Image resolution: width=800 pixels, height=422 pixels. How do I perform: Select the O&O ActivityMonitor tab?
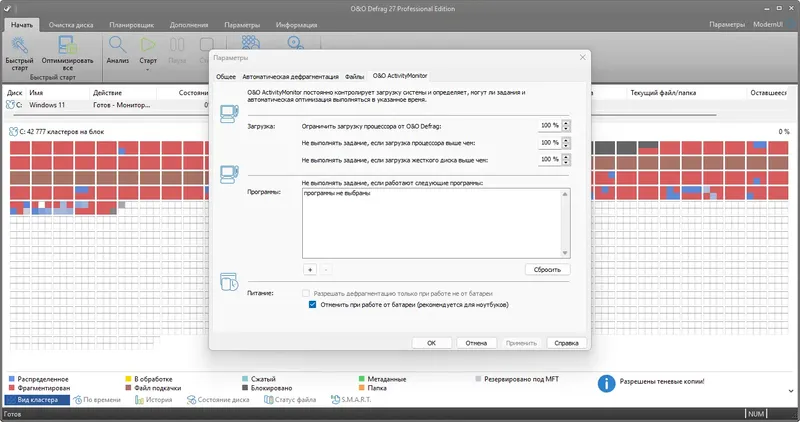[399, 76]
